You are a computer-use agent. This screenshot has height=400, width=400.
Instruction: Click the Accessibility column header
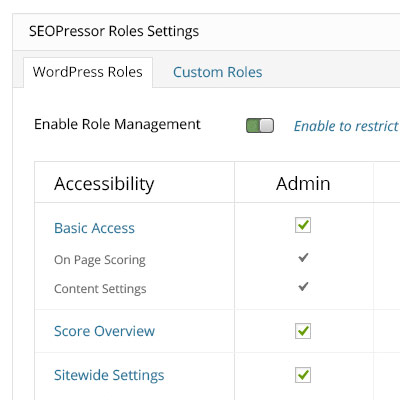(x=104, y=184)
